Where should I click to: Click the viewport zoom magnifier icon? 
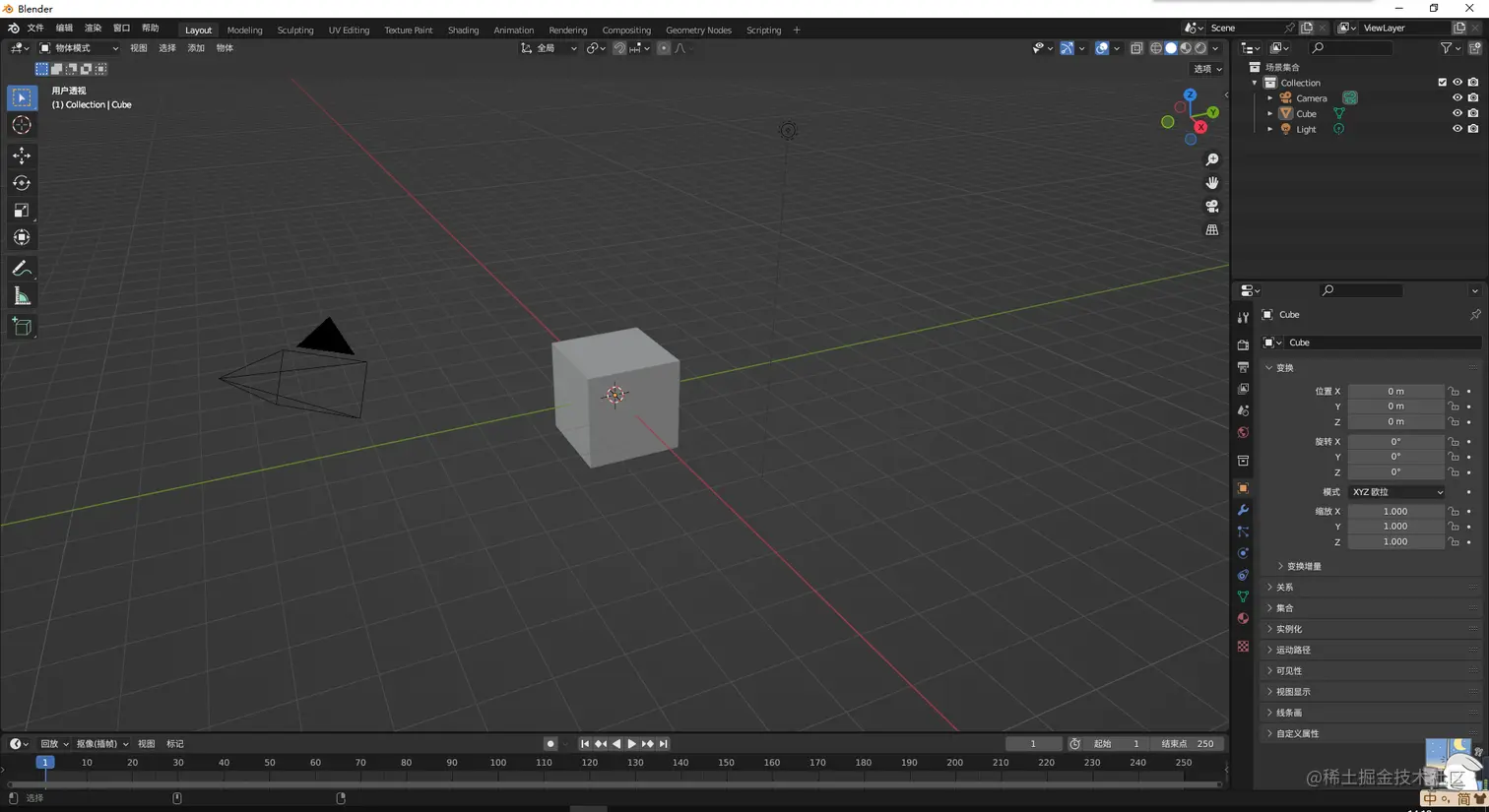tap(1212, 159)
